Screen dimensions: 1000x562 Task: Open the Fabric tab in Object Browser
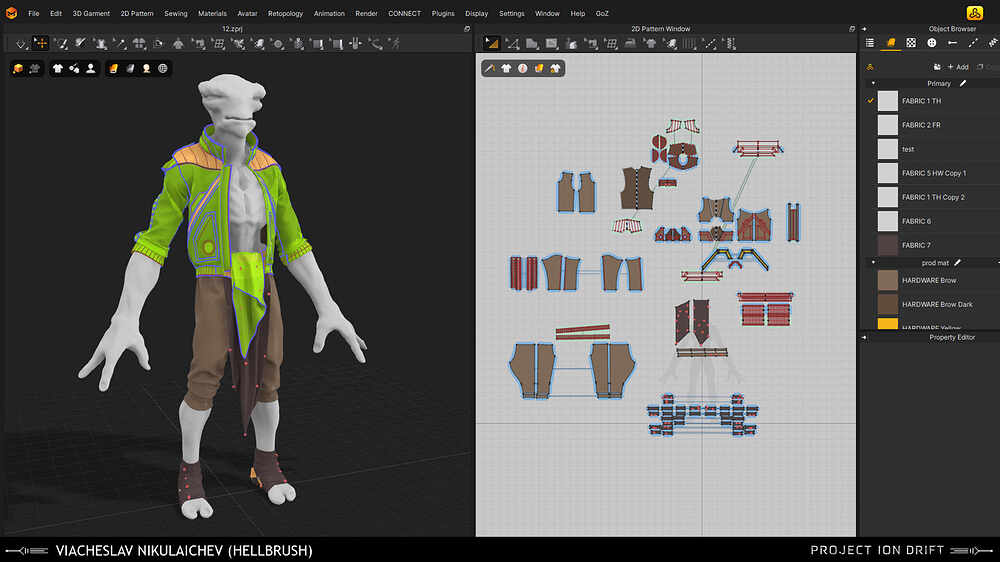coord(890,43)
